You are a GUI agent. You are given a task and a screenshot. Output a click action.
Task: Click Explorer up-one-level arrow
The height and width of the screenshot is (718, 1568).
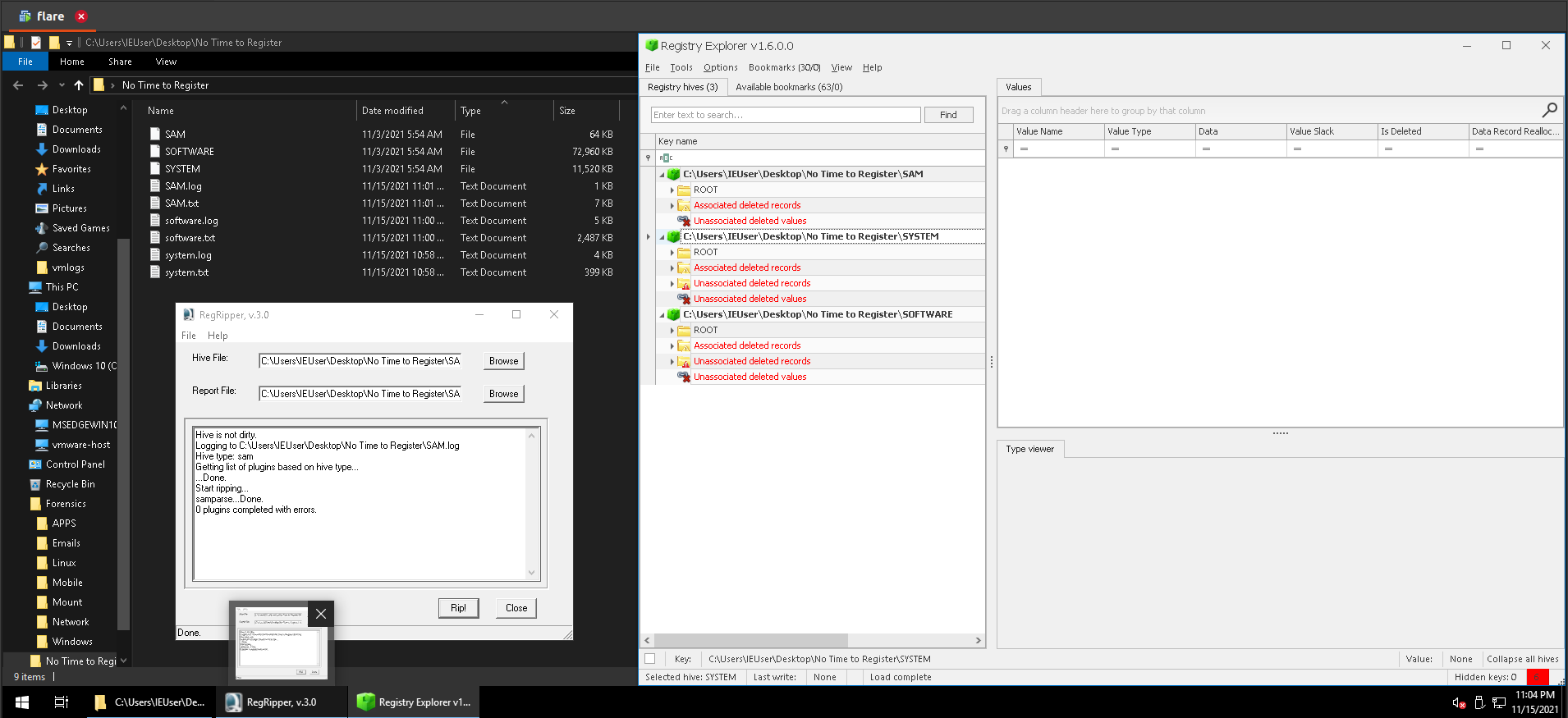click(x=79, y=85)
